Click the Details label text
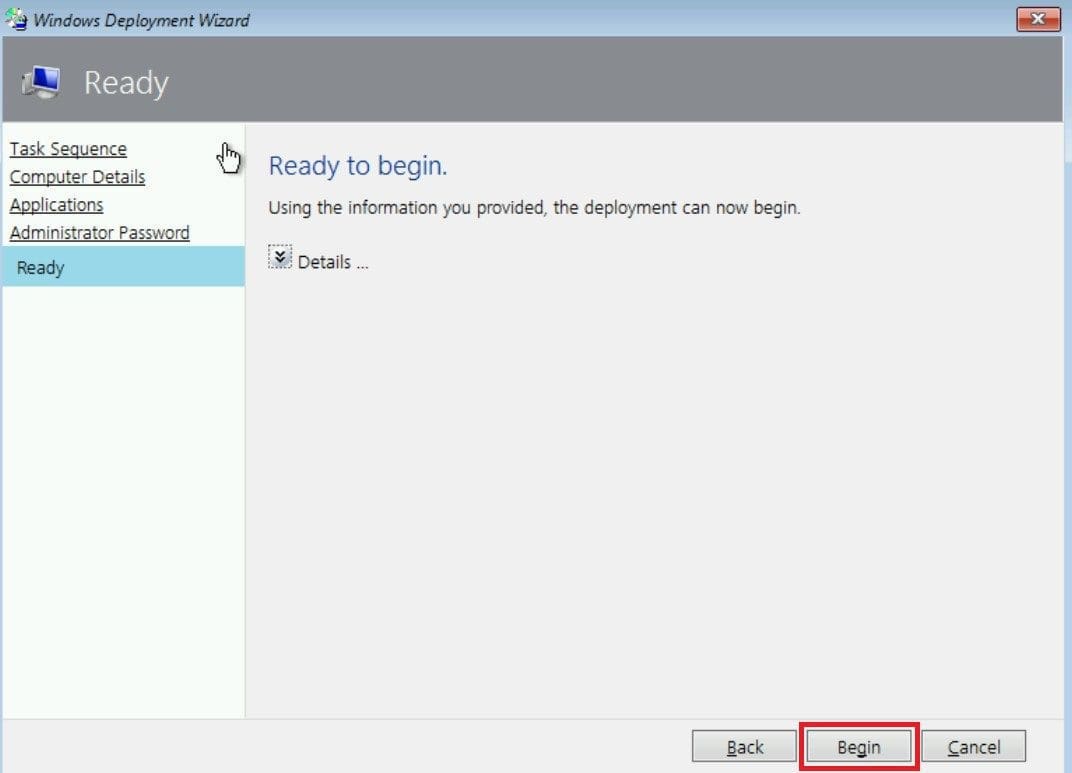1072x773 pixels. pos(333,262)
